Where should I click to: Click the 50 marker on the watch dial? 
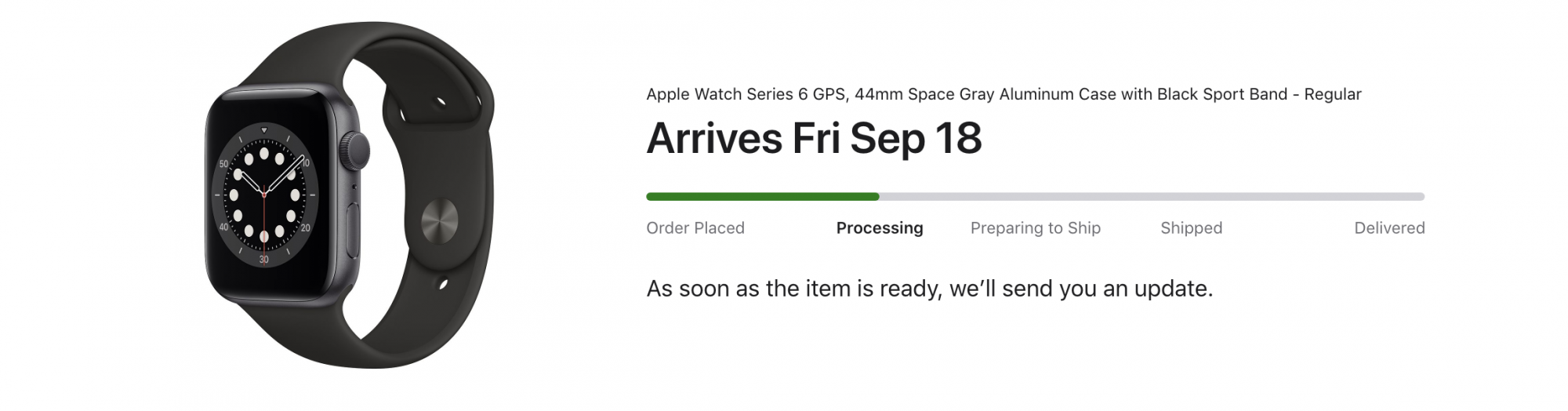point(223,163)
